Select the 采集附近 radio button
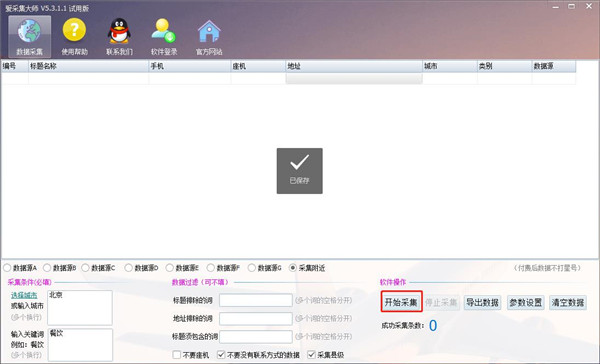Image resolution: width=600 pixels, height=364 pixels. pos(293,268)
